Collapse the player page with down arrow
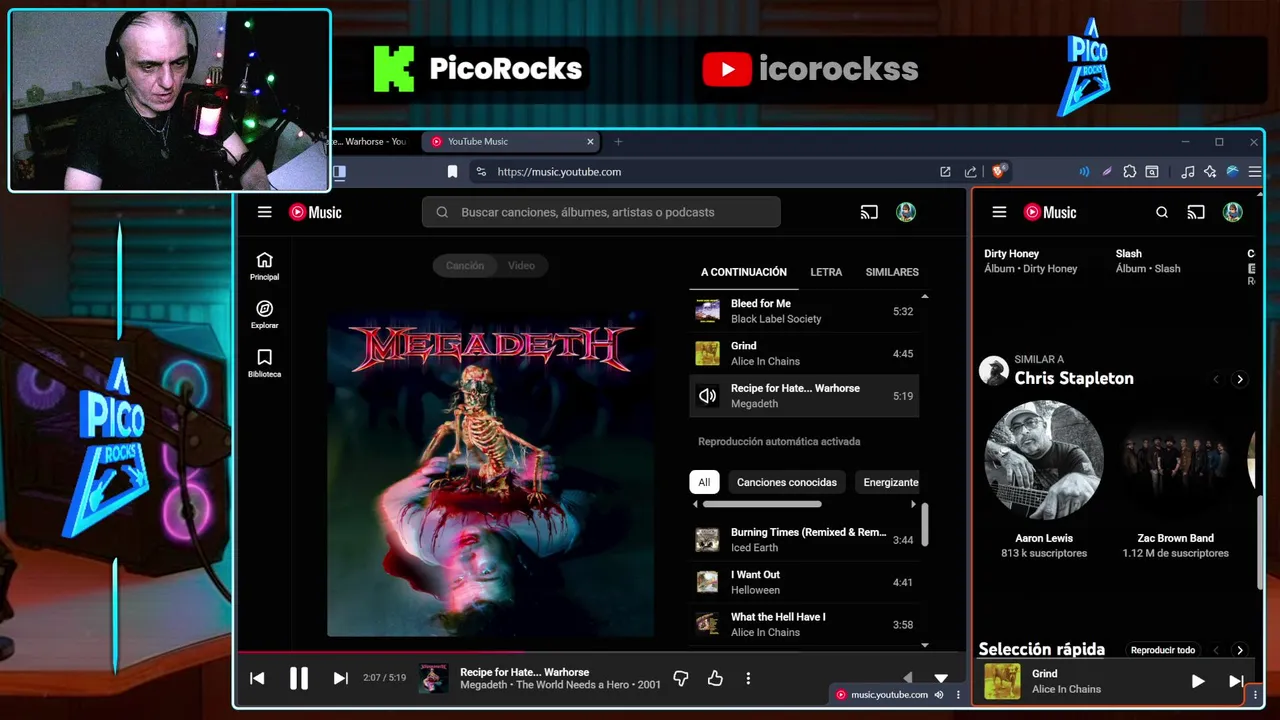The width and height of the screenshot is (1280, 720). [941, 678]
